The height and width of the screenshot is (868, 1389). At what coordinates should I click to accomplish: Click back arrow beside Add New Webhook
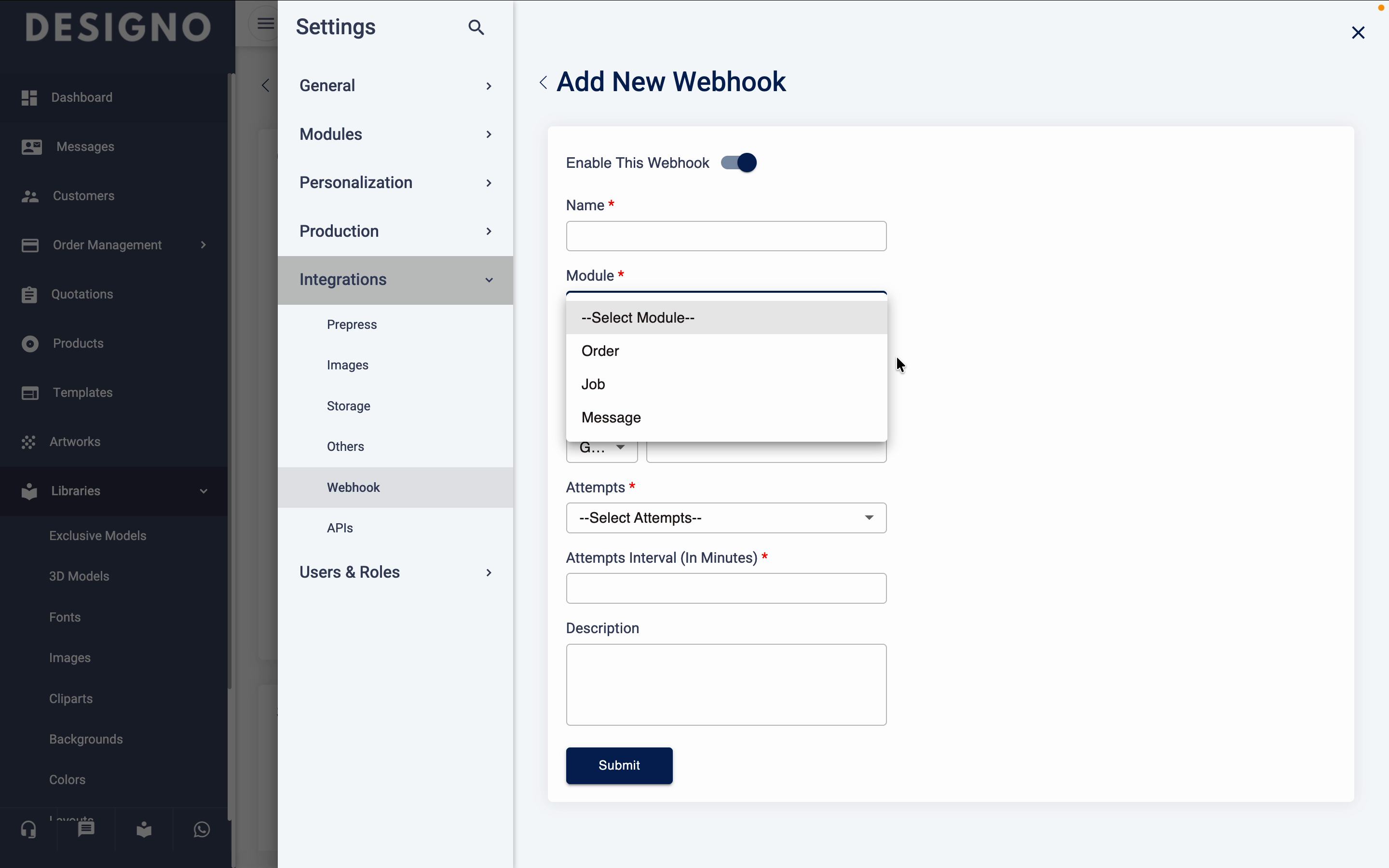(x=543, y=82)
